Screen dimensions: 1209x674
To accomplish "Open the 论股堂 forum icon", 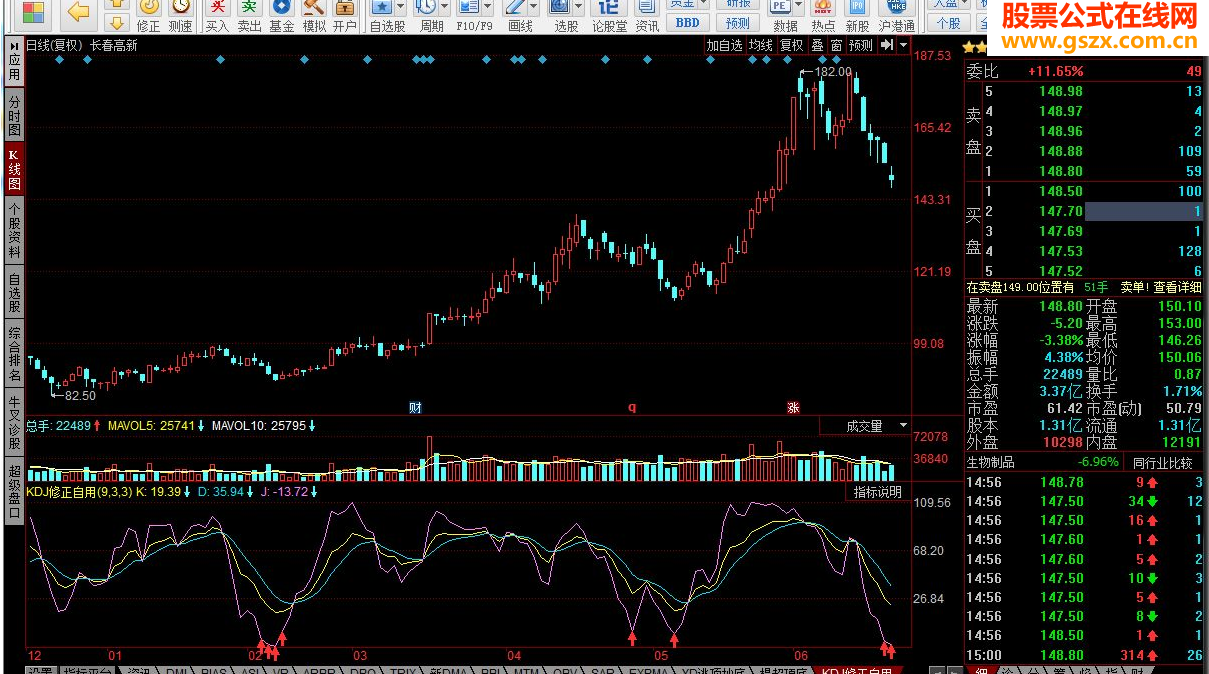I will tap(609, 16).
